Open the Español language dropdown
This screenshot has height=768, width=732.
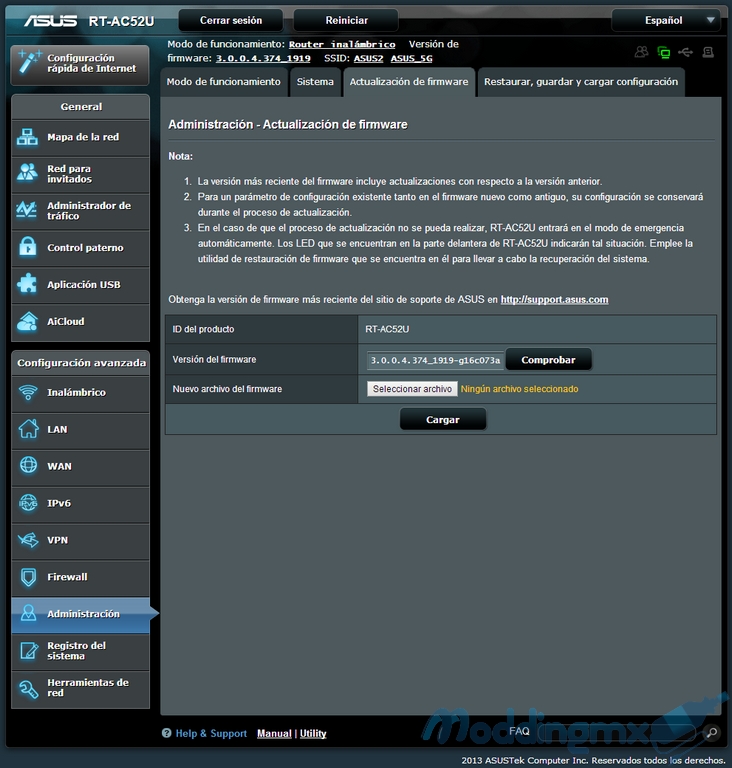point(665,21)
